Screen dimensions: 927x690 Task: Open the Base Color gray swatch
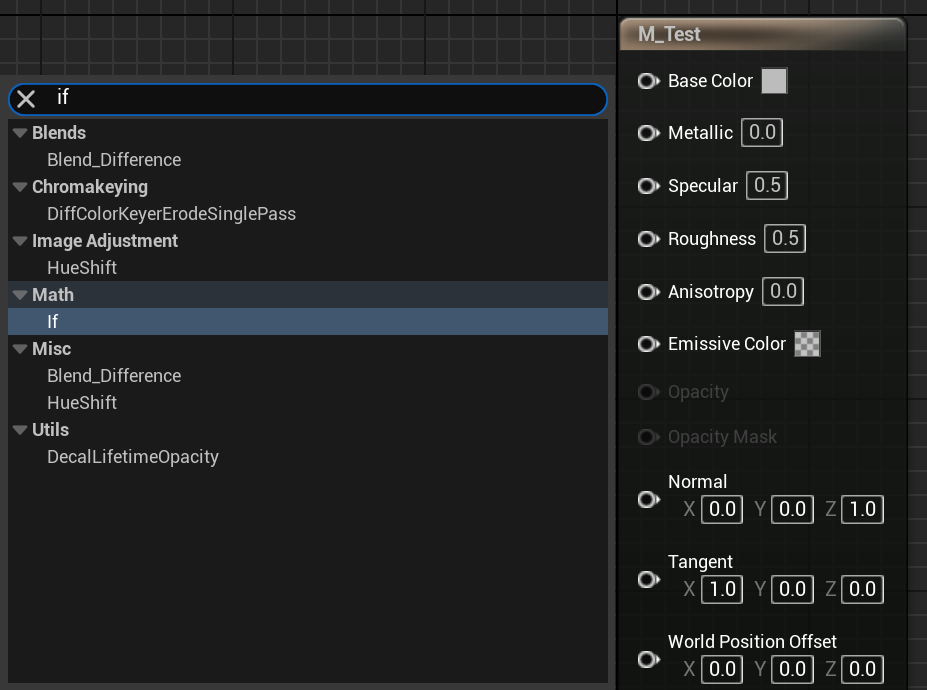[x=774, y=81]
